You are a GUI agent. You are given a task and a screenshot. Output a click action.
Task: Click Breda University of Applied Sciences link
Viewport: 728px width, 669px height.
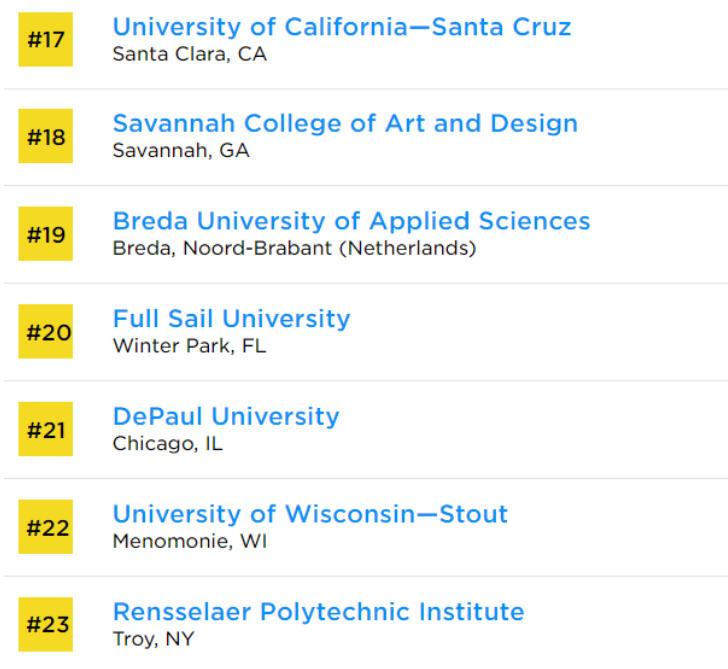coord(351,221)
